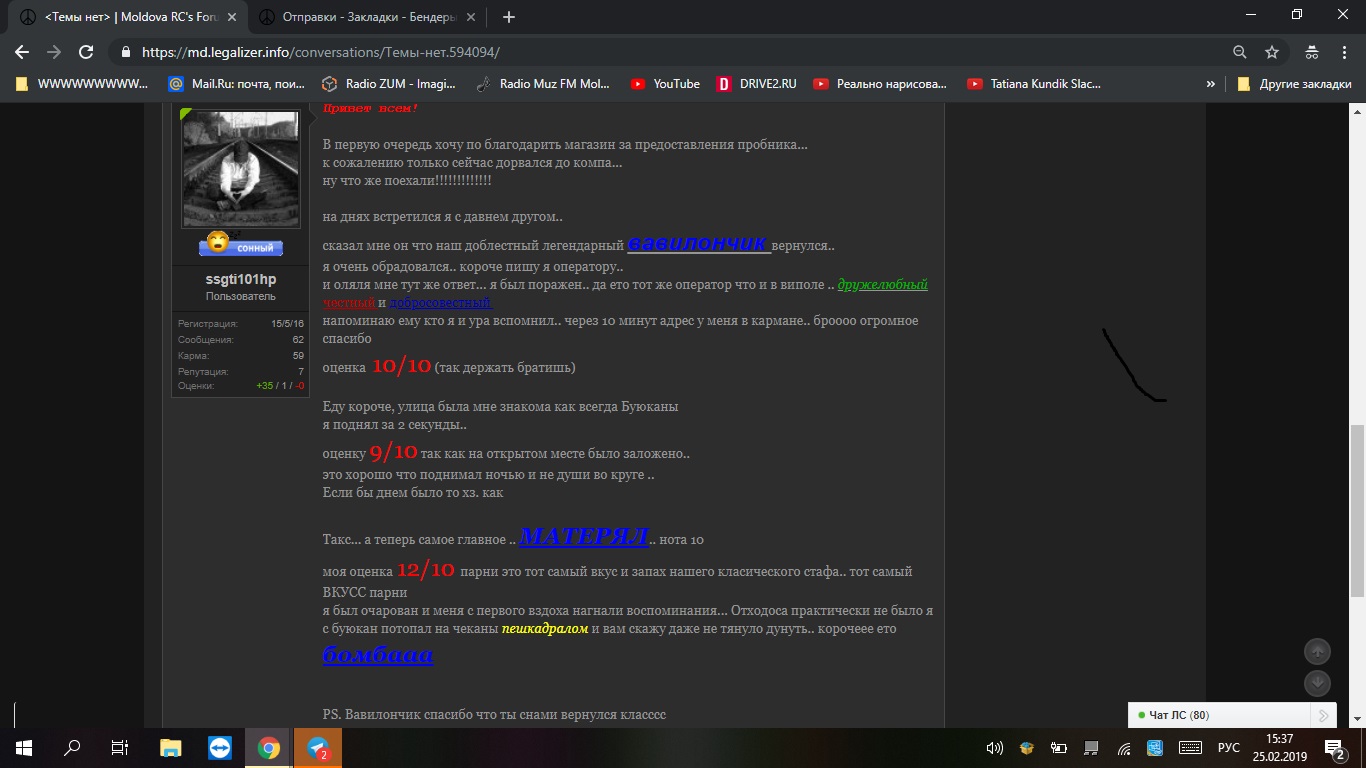Click the ssgti101hp user avatar image
Image resolution: width=1366 pixels, height=768 pixels.
(x=240, y=169)
